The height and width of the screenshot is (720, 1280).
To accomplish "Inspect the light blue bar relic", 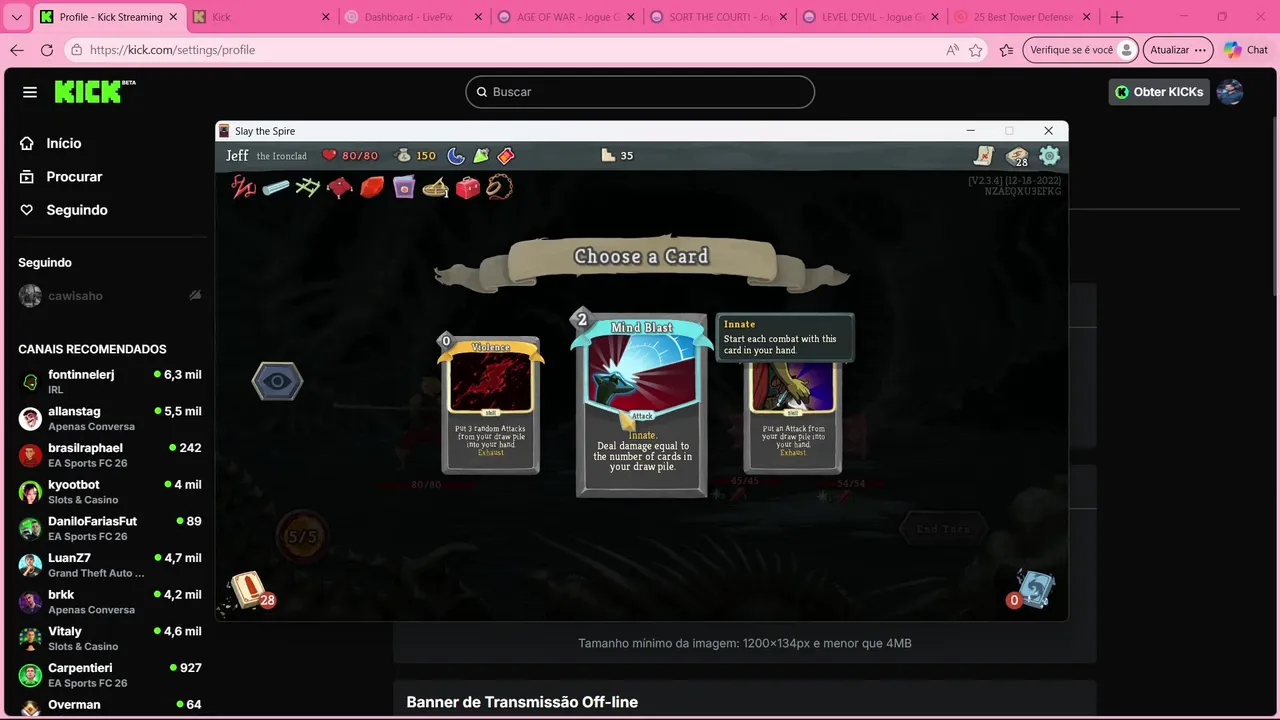I will tap(276, 187).
